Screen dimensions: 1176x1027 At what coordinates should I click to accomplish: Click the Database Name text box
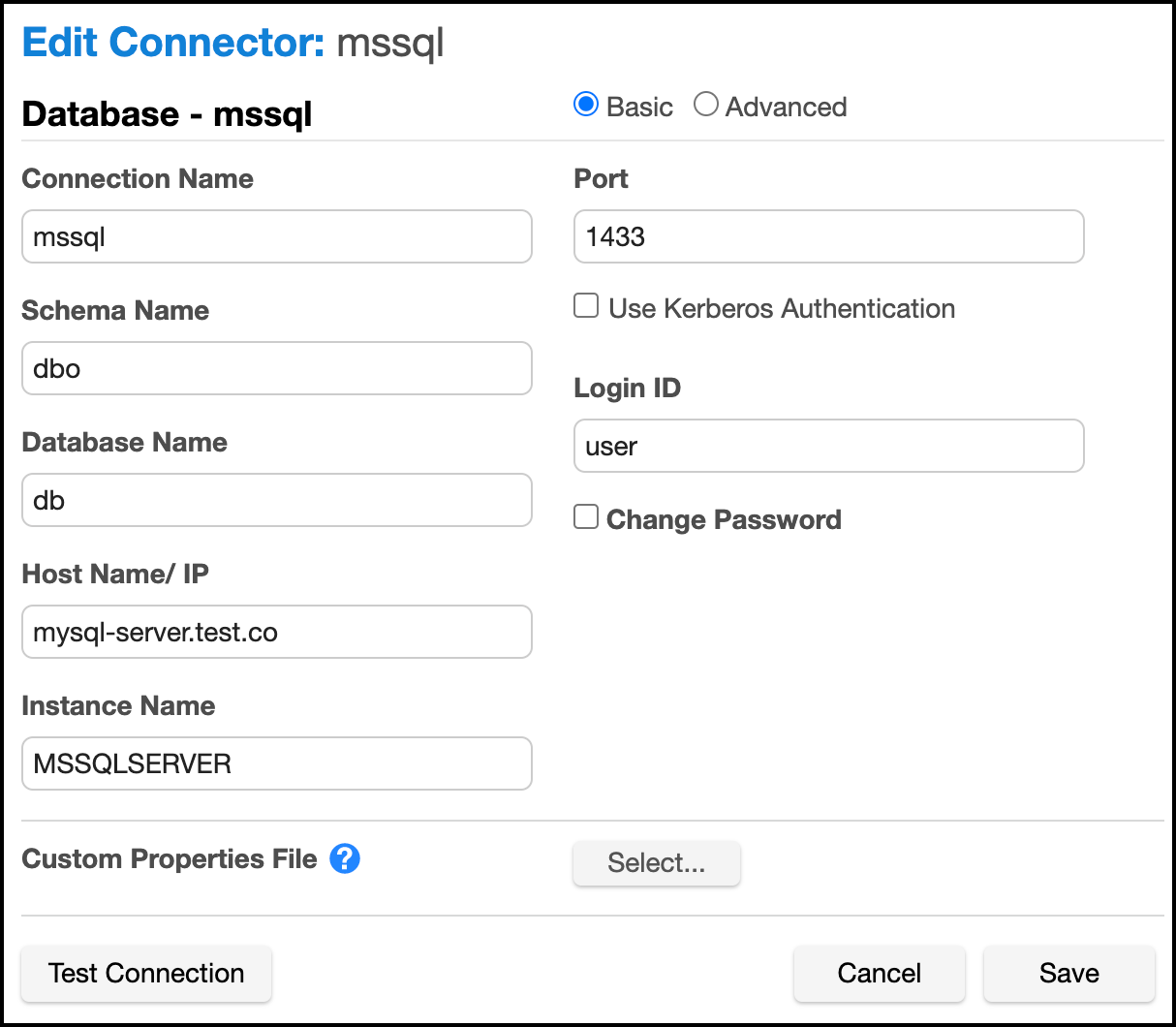pos(277,501)
